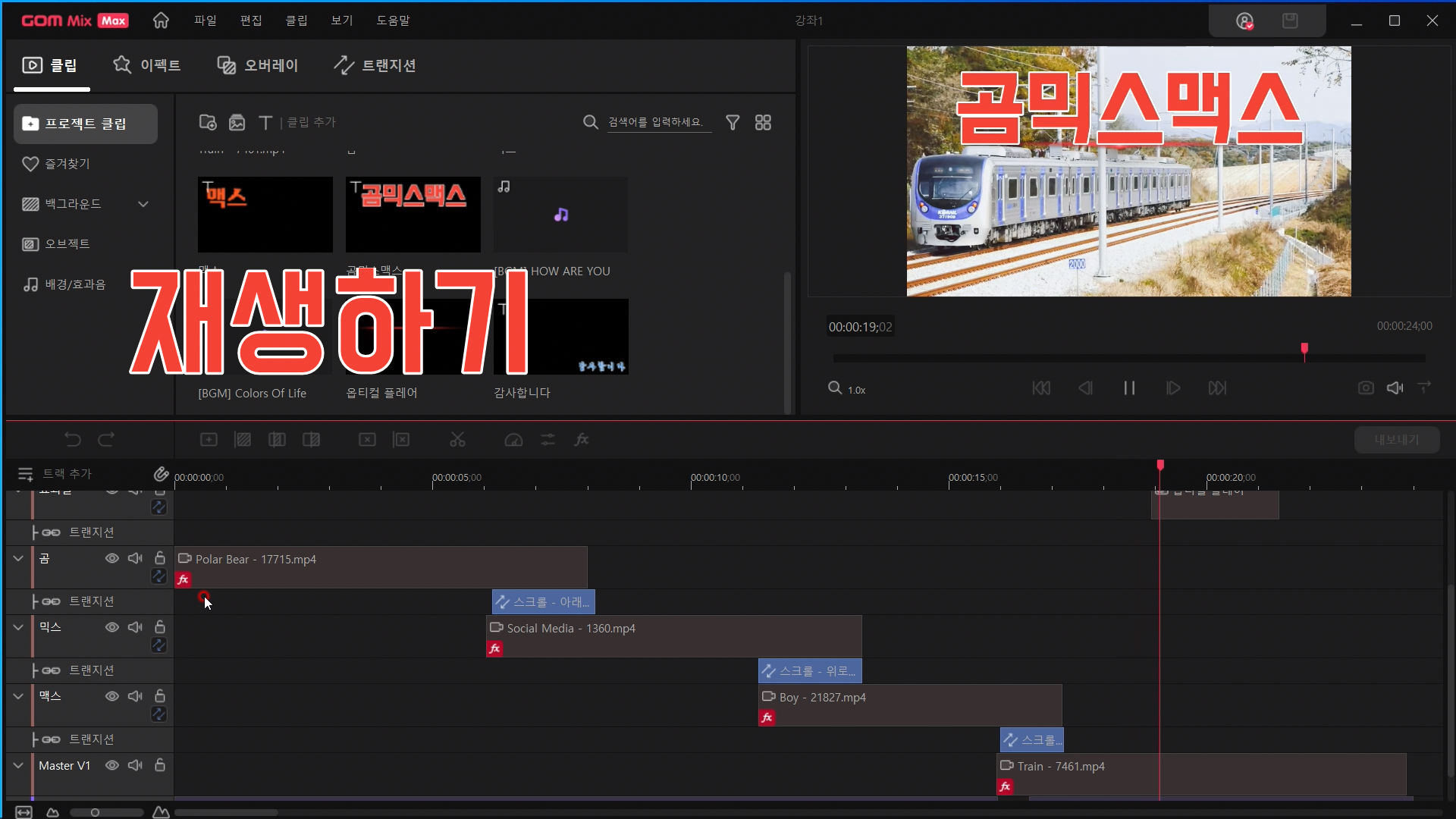Viewport: 1456px width, 819px height.
Task: Switch clip grid view layout
Action: tap(763, 122)
